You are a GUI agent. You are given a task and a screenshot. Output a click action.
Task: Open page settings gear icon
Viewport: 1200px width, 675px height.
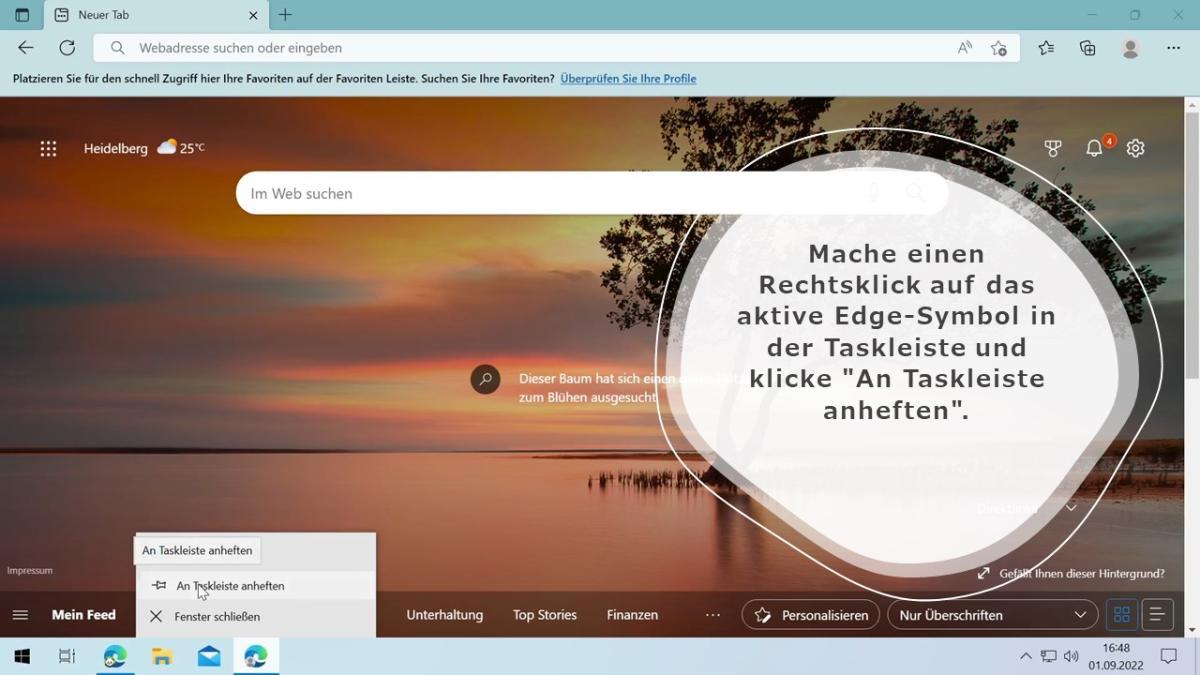(x=1135, y=148)
